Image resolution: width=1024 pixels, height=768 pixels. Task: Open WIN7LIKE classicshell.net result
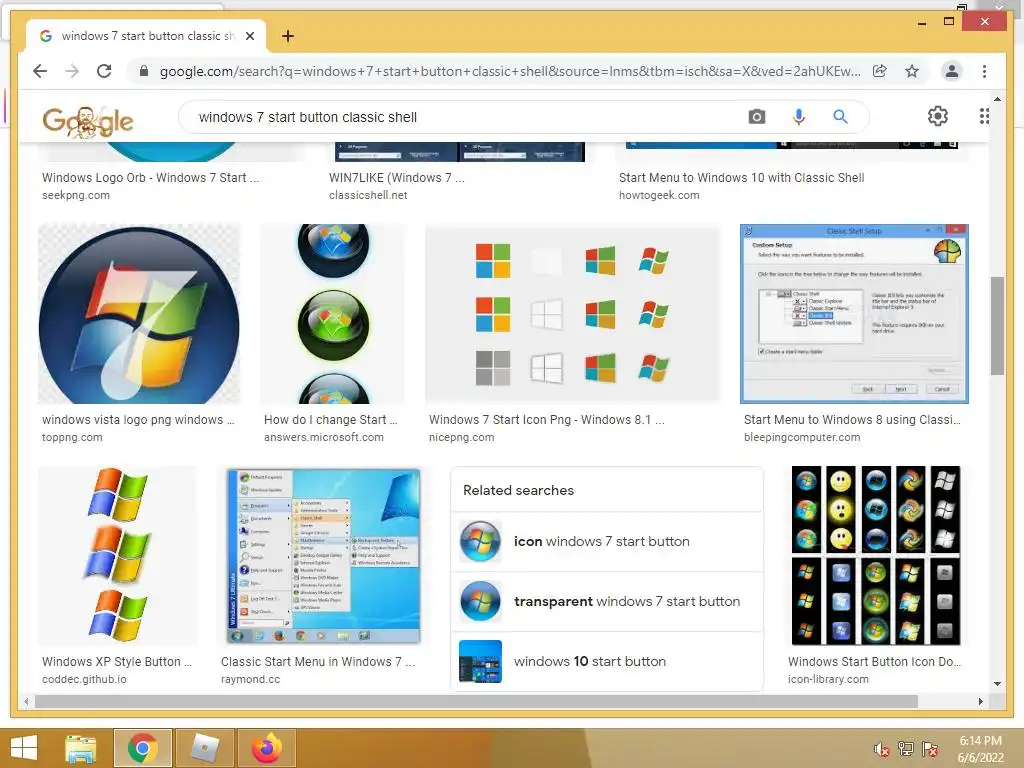pos(396,178)
